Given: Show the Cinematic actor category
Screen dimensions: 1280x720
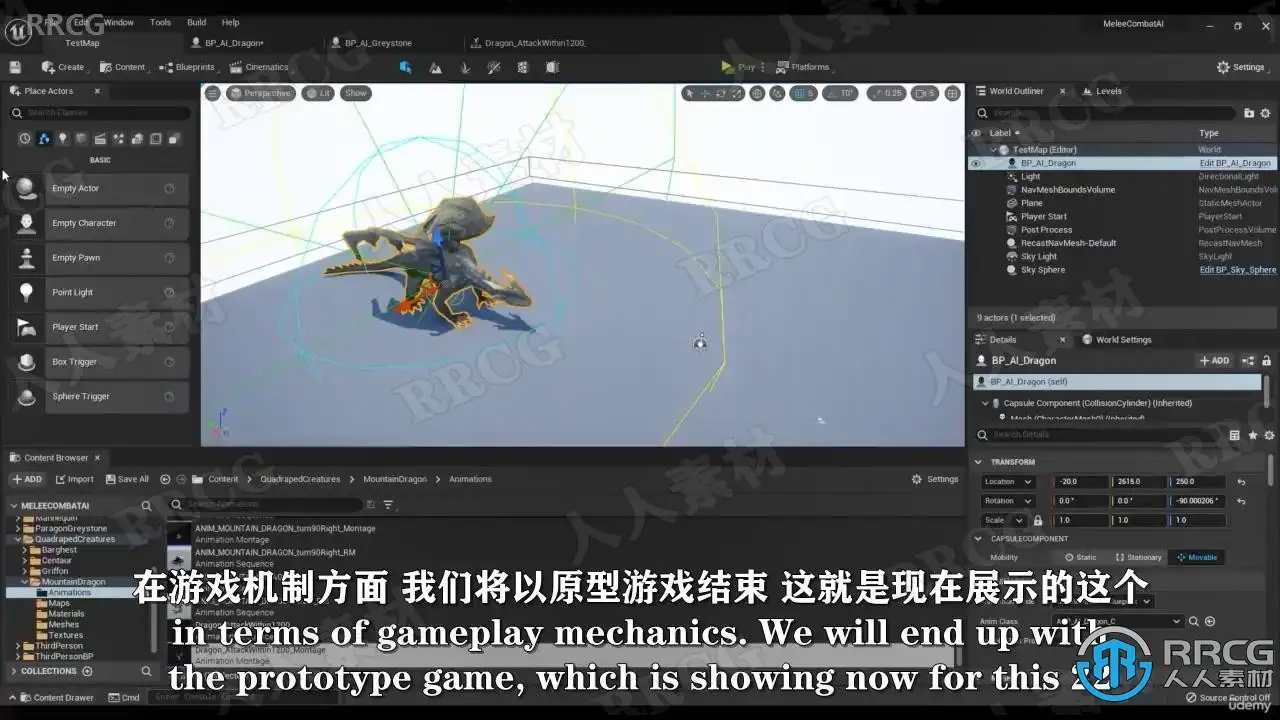Looking at the screenshot, I should (100, 139).
